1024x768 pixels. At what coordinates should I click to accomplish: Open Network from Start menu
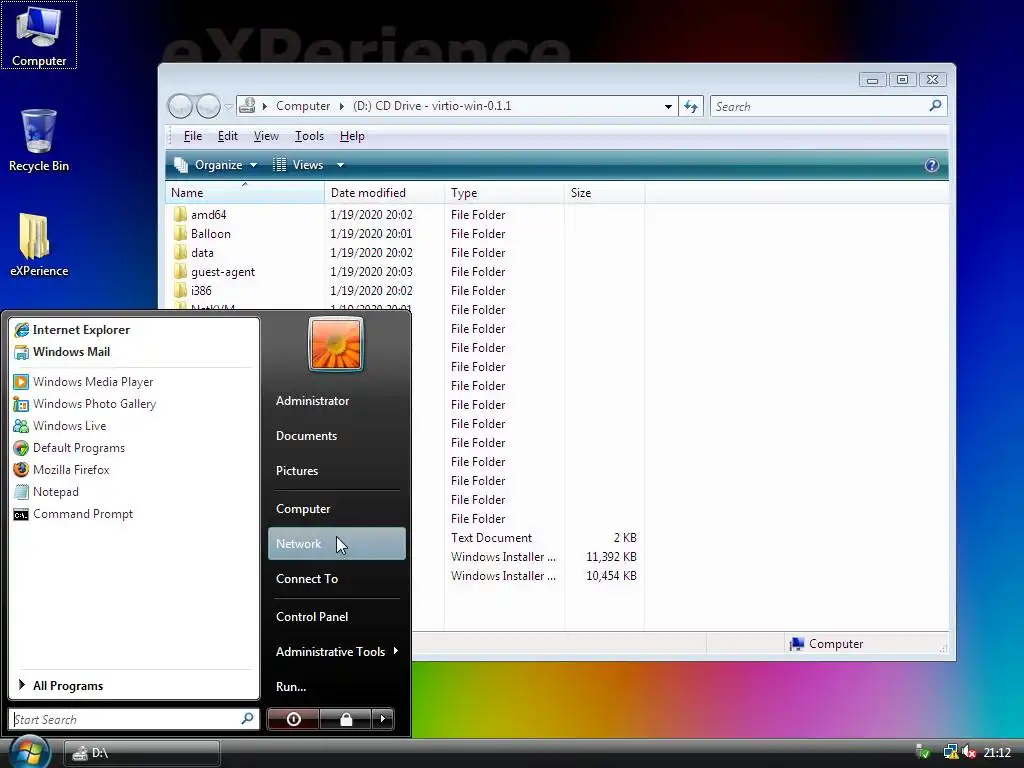click(x=336, y=543)
